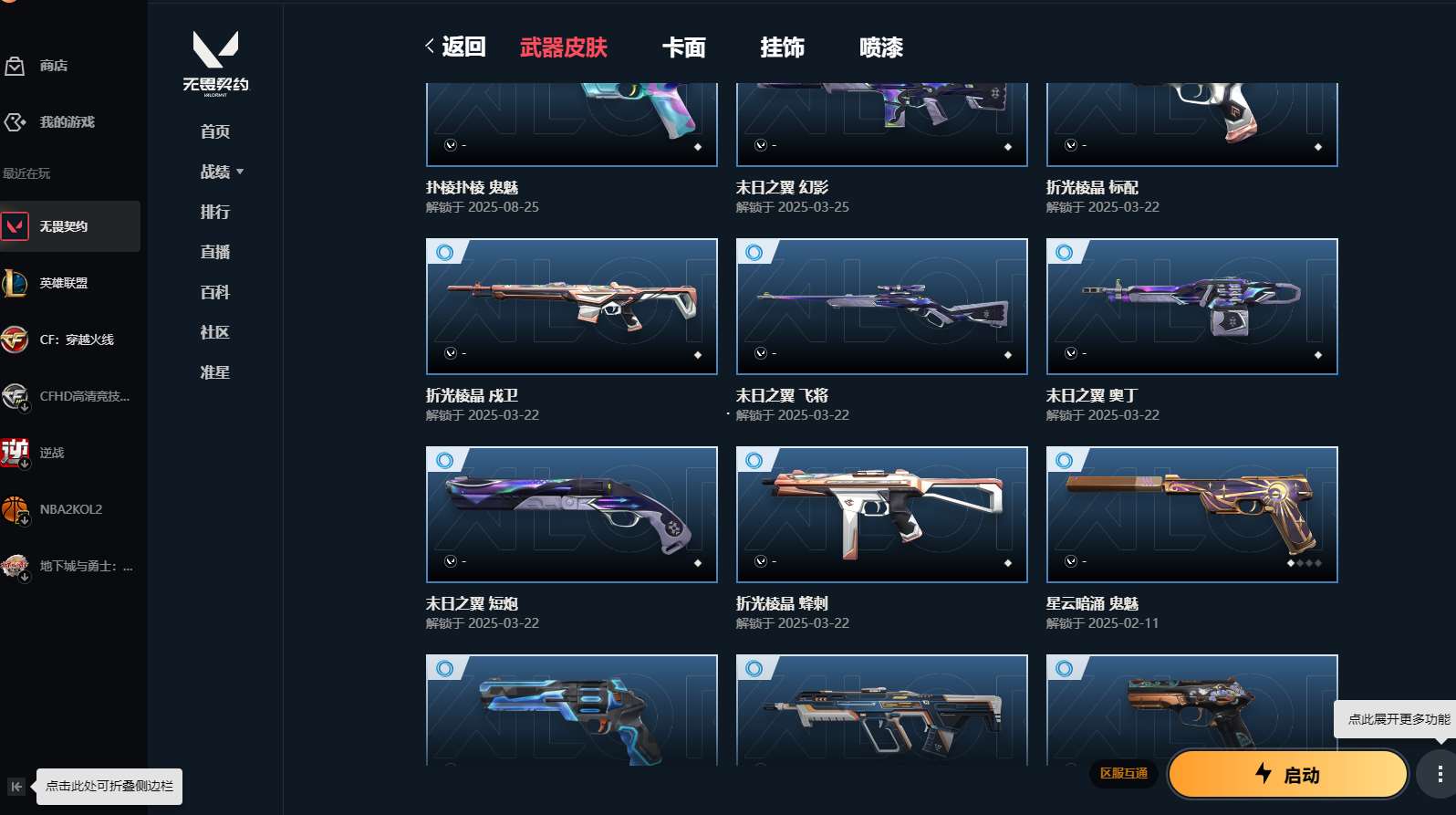The height and width of the screenshot is (815, 1456).
Task: Open the 折光棱晶 蜂刺 skin thumbnail
Action: pyautogui.click(x=882, y=515)
